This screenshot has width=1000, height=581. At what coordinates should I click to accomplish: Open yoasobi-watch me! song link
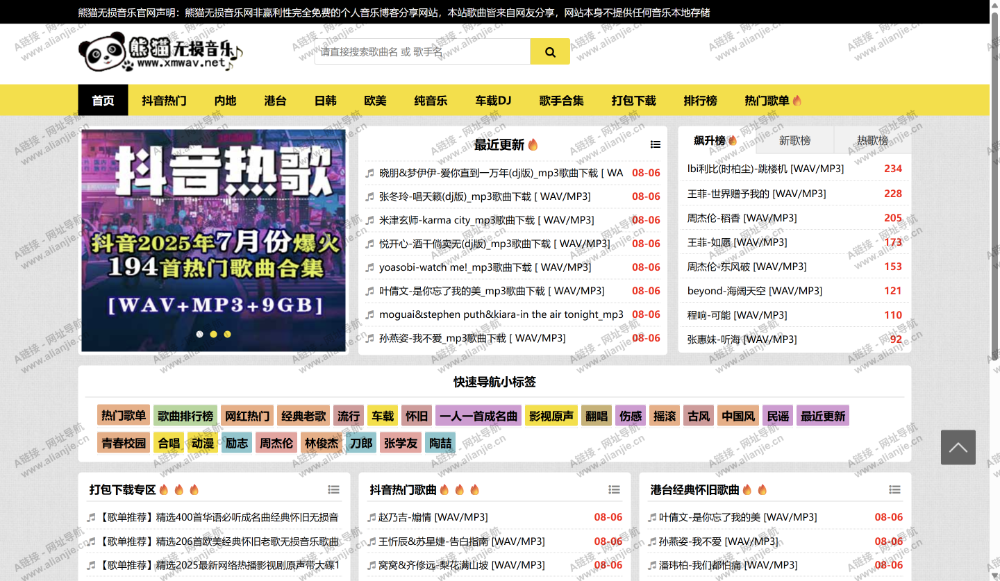tap(485, 267)
